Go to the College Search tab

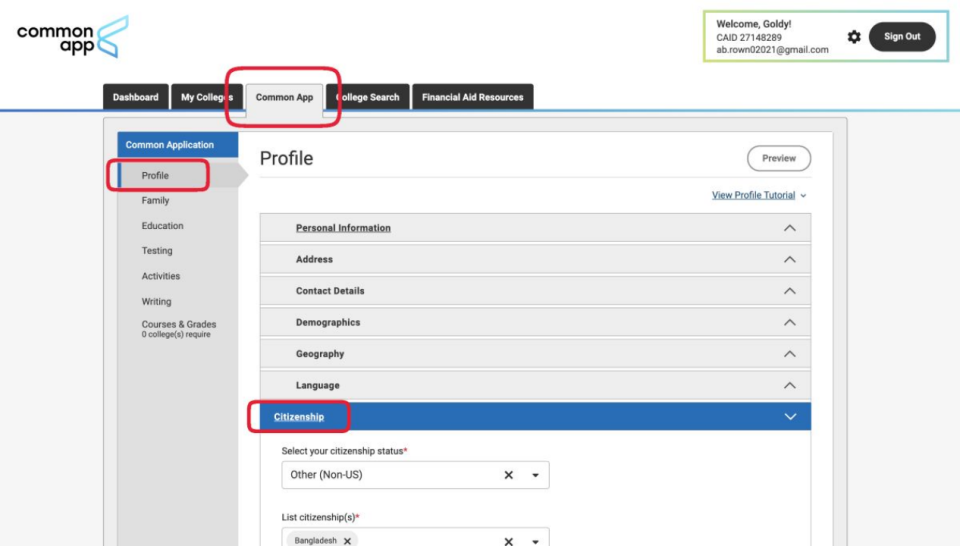(367, 97)
